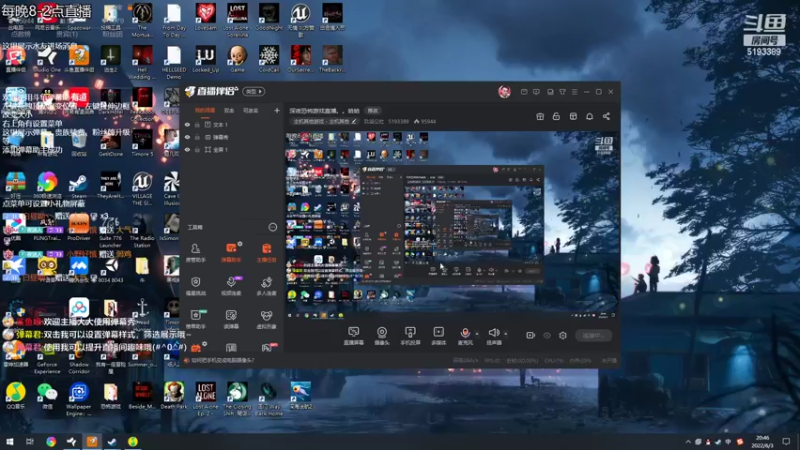Launch Steam from the desktop

(79, 186)
